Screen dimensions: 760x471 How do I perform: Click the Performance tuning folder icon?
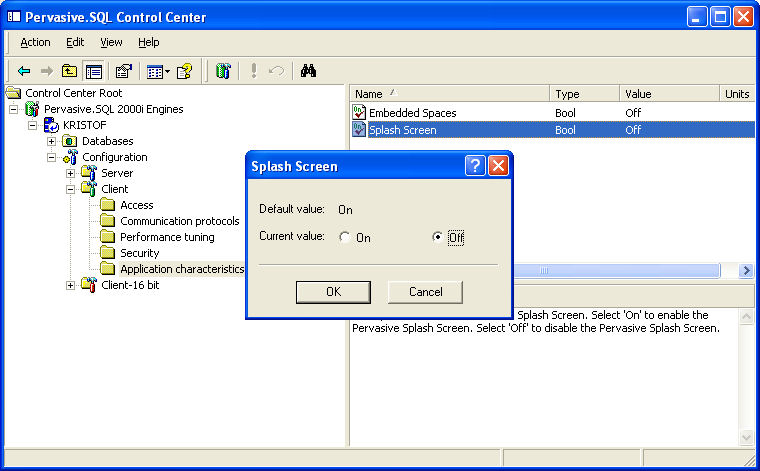[x=108, y=237]
